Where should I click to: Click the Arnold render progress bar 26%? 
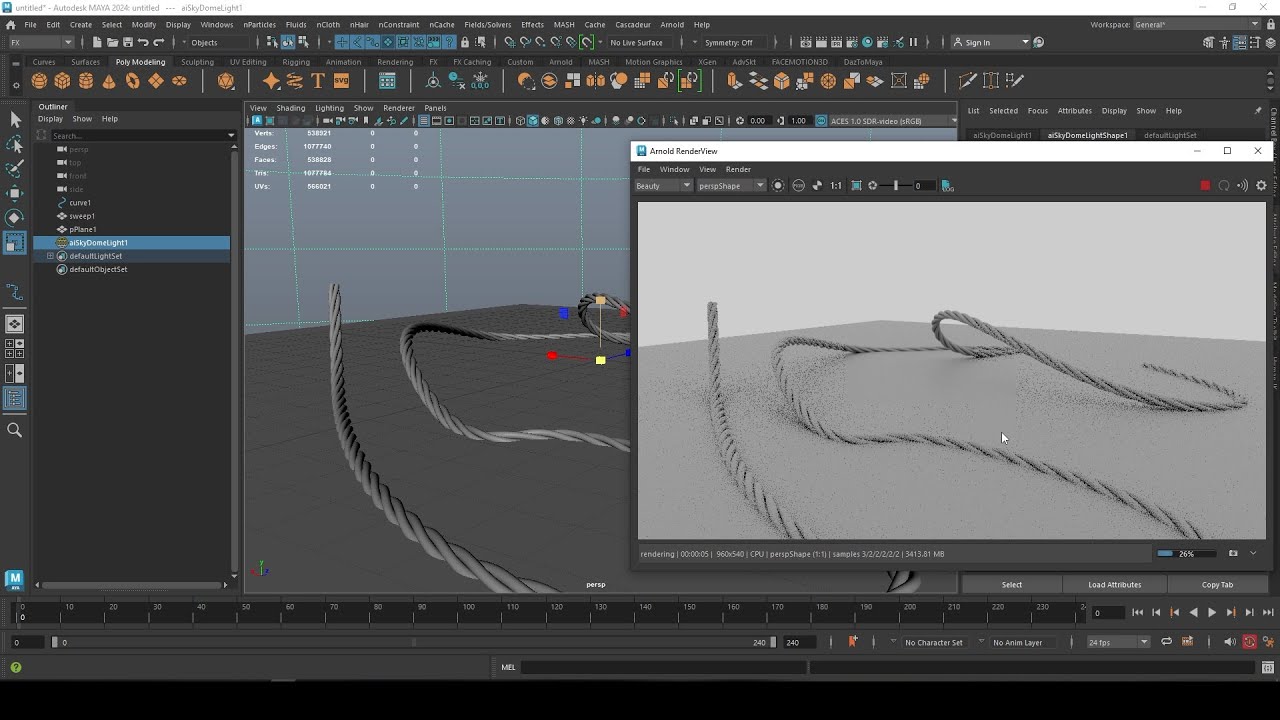tap(1187, 553)
